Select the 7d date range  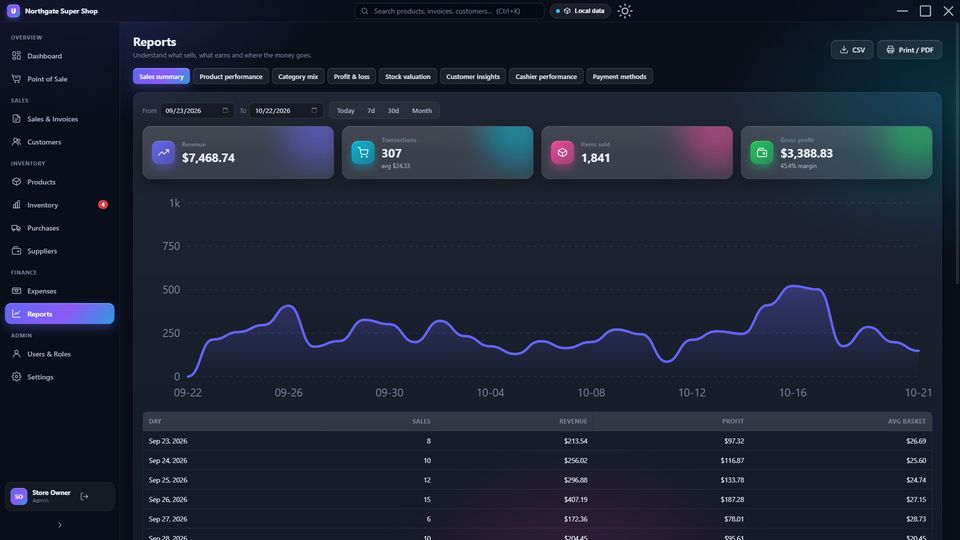371,111
